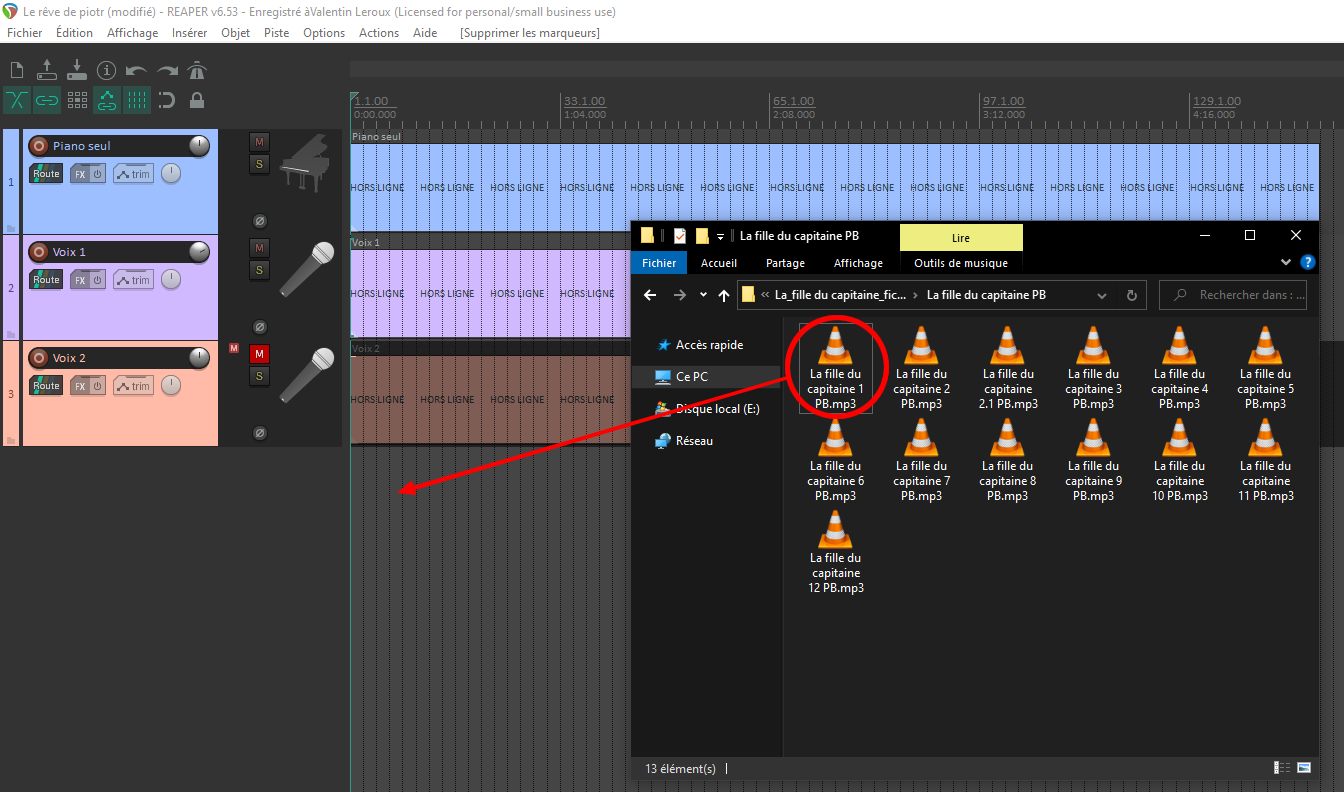
Task: Select the file La fille du capitaine 6 PB.mp3
Action: (x=835, y=460)
